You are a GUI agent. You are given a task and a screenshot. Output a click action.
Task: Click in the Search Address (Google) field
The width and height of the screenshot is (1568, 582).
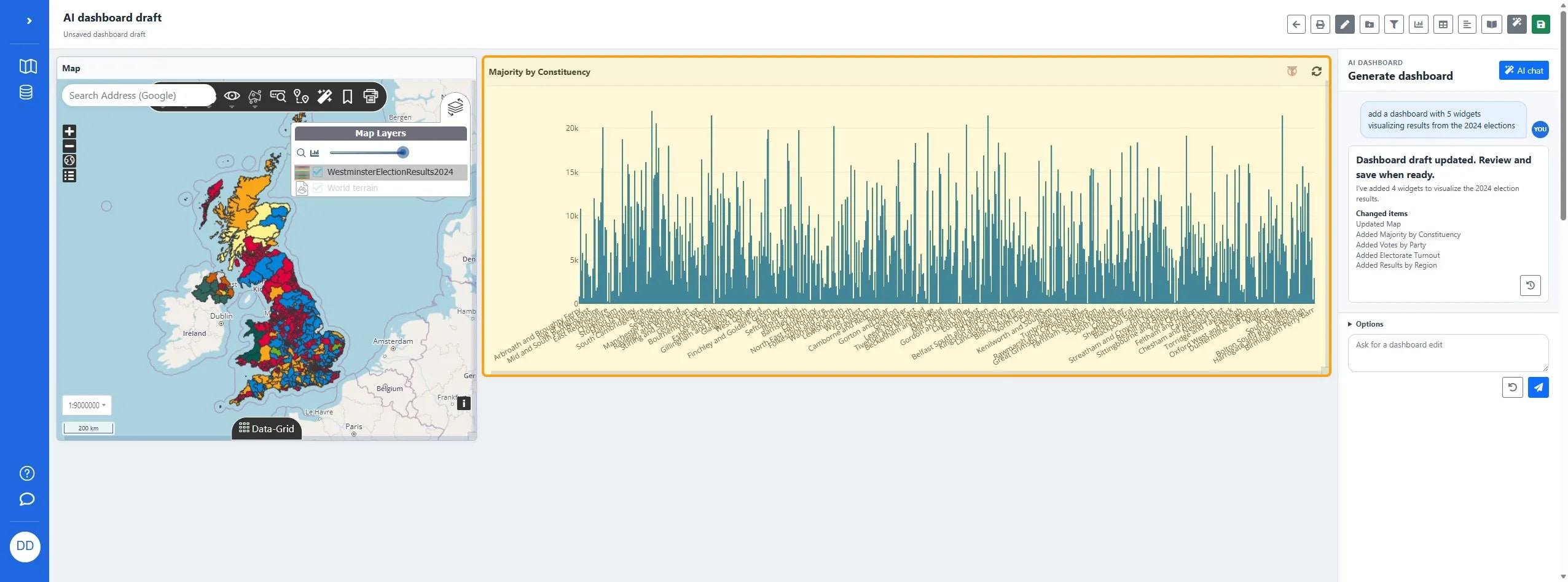click(x=138, y=96)
